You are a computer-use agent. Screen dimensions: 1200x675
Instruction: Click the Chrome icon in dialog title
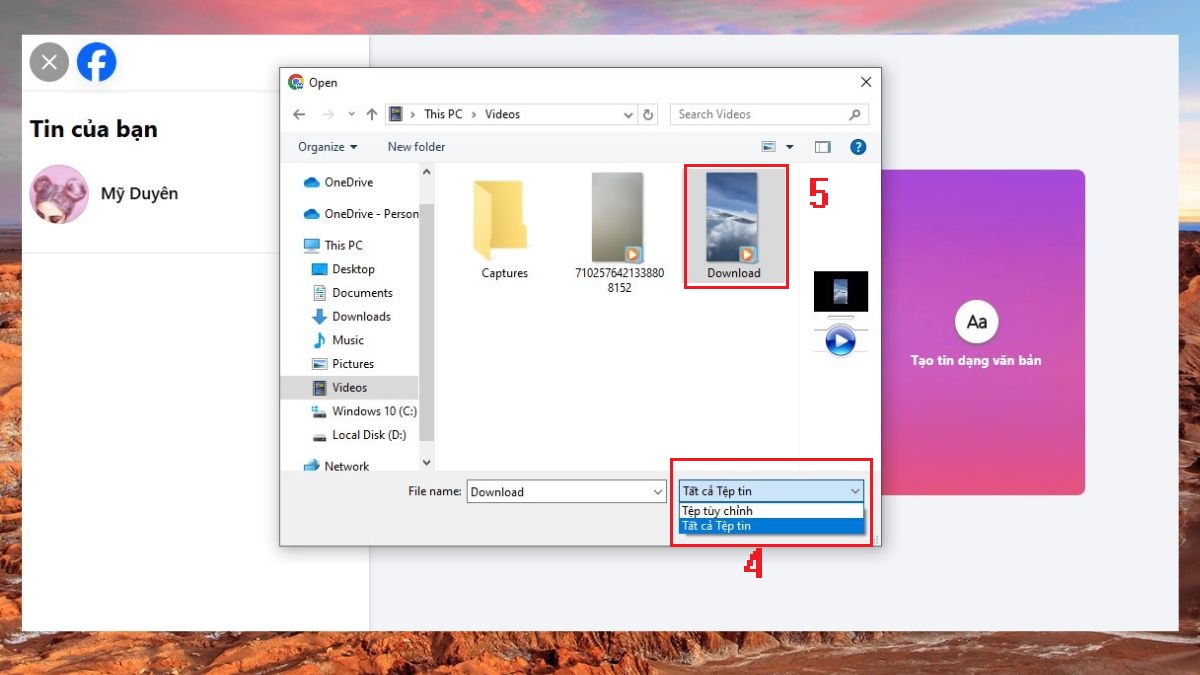pos(295,82)
